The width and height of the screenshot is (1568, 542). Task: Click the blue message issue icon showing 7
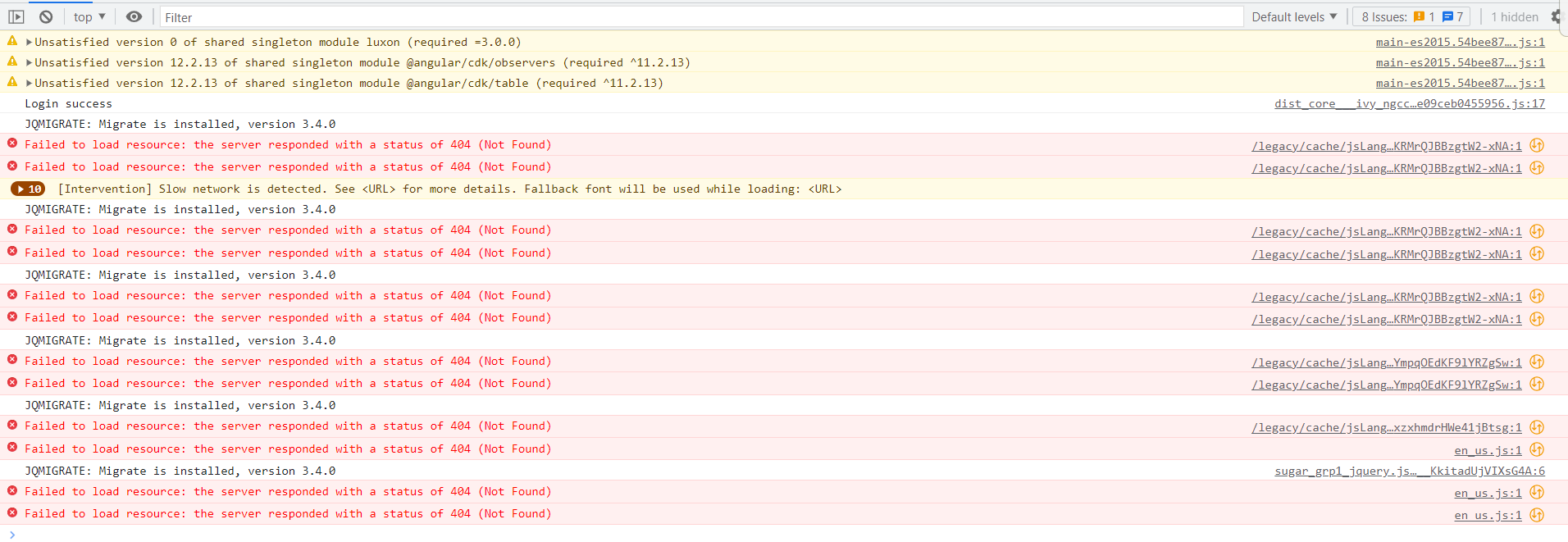(1447, 16)
